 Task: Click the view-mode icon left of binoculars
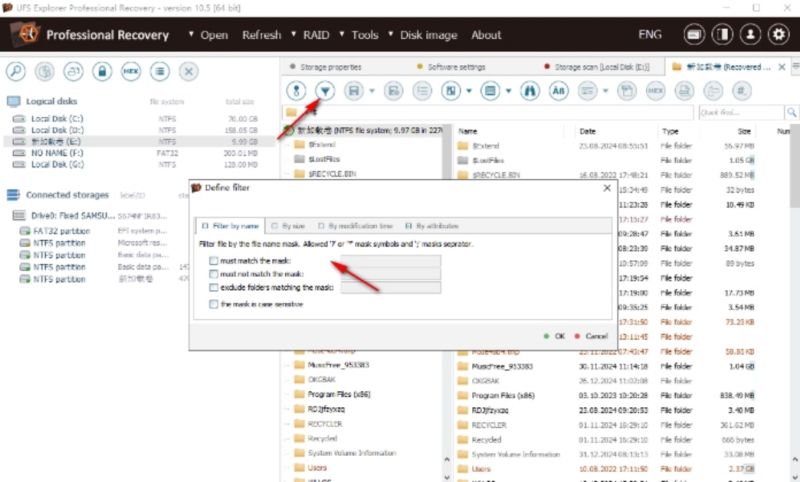490,91
